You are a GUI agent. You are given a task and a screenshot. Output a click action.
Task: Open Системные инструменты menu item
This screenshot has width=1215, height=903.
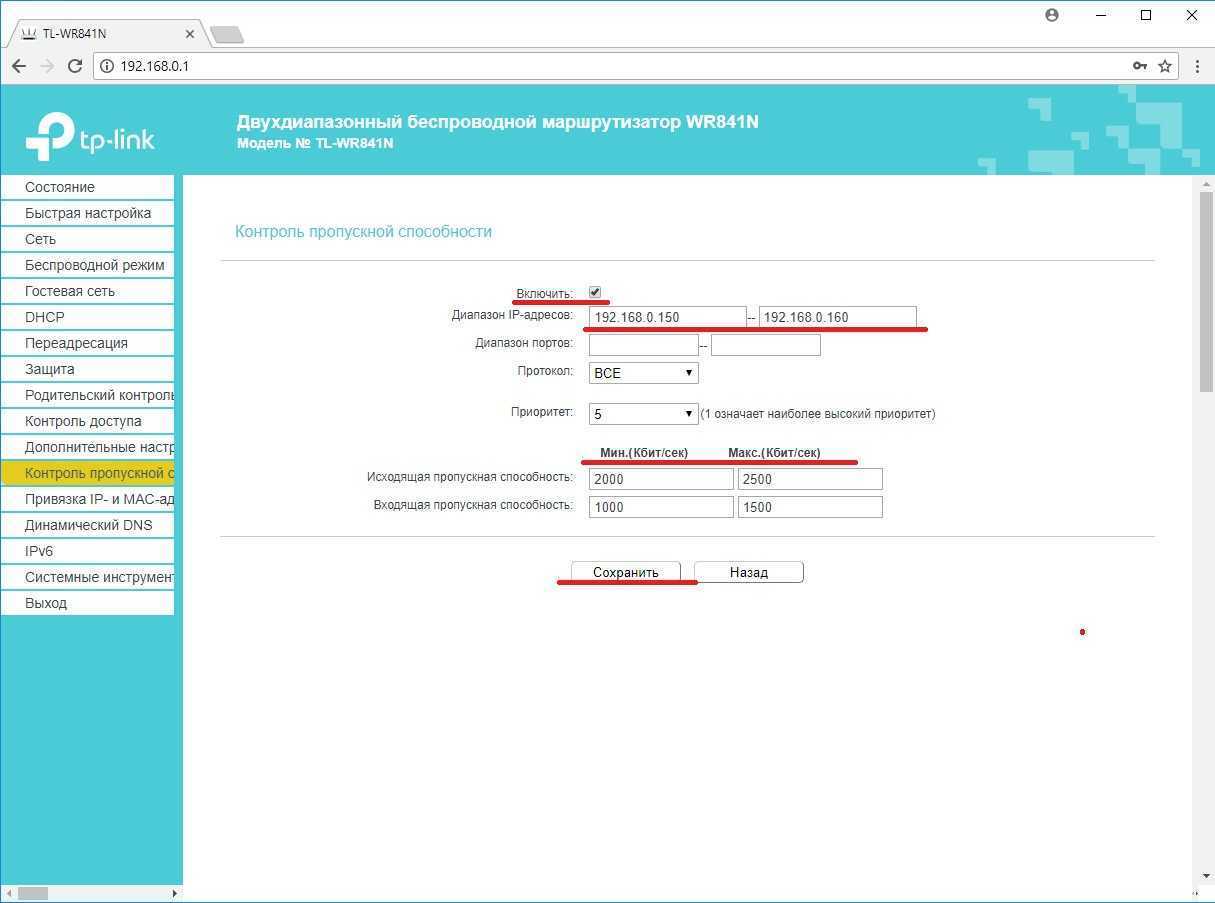click(x=88, y=577)
